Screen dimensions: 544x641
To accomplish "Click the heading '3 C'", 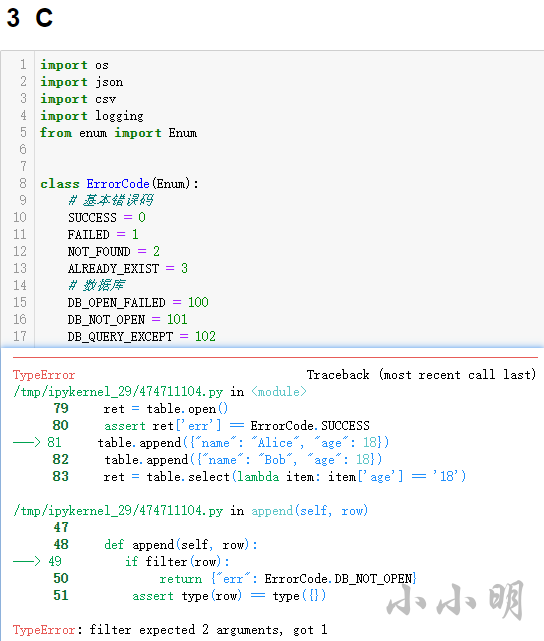I will click(30, 18).
